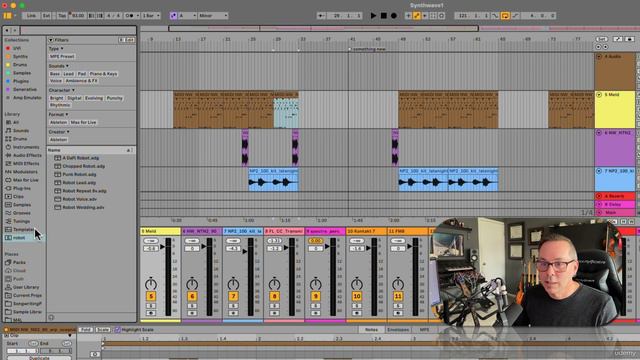Viewport: 640px width, 360px height.
Task: Click the time signature field
Action: coord(113,16)
